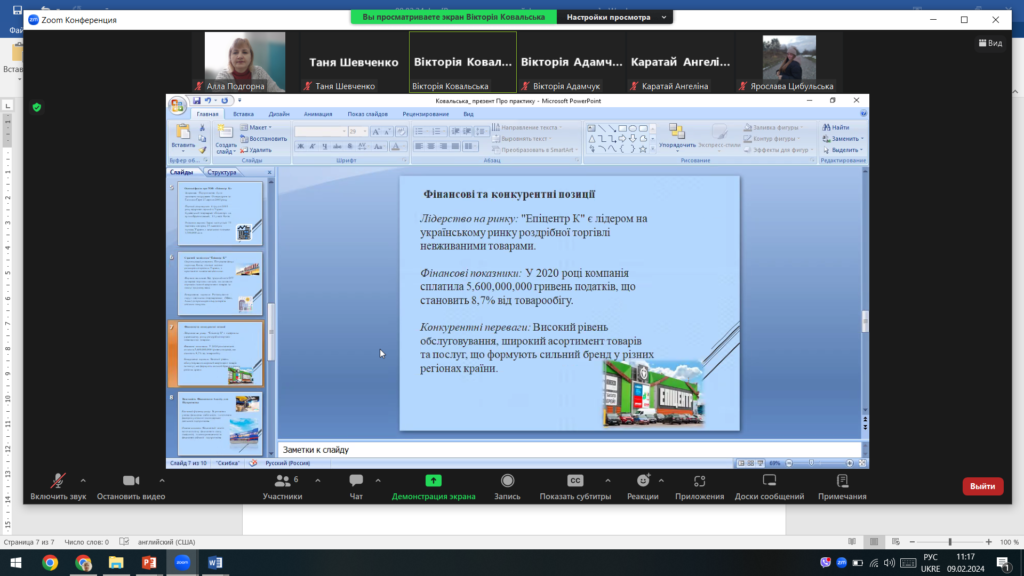The height and width of the screenshot is (576, 1024).
Task: Toggle bold in PowerPoint font group
Action: (300, 146)
